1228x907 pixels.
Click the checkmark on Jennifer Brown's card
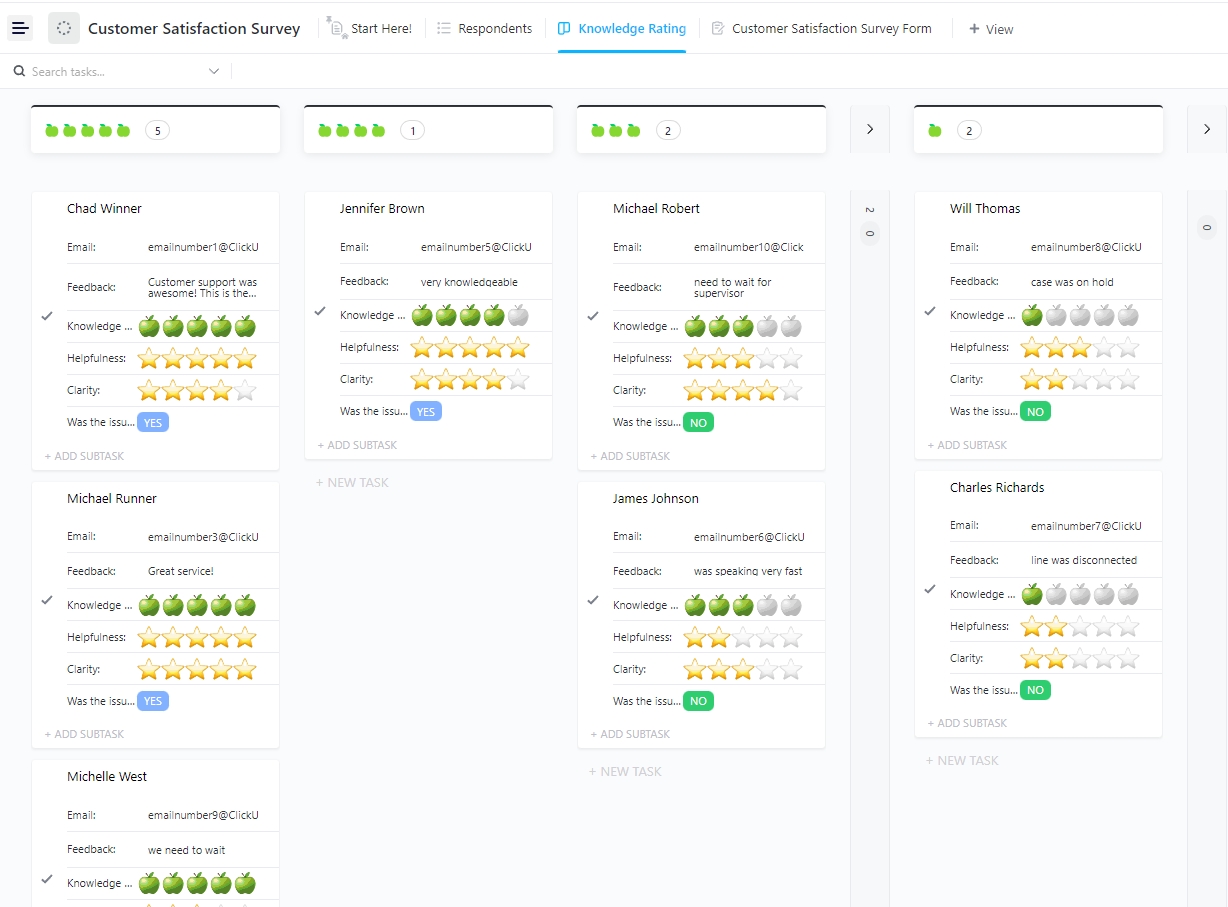point(320,311)
